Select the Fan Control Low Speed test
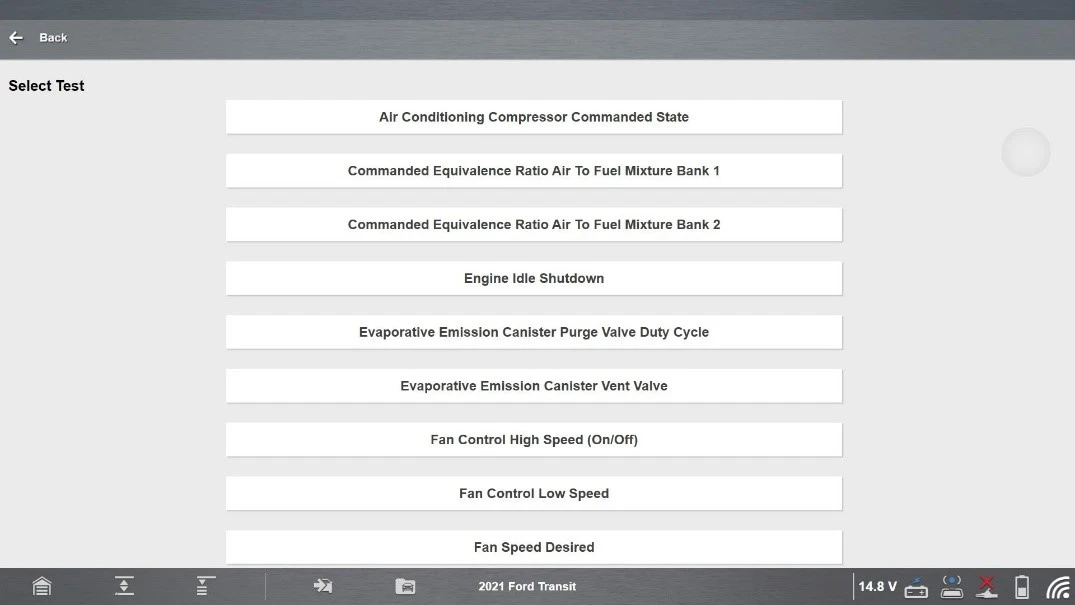Viewport: 1075px width, 605px height. click(x=534, y=494)
